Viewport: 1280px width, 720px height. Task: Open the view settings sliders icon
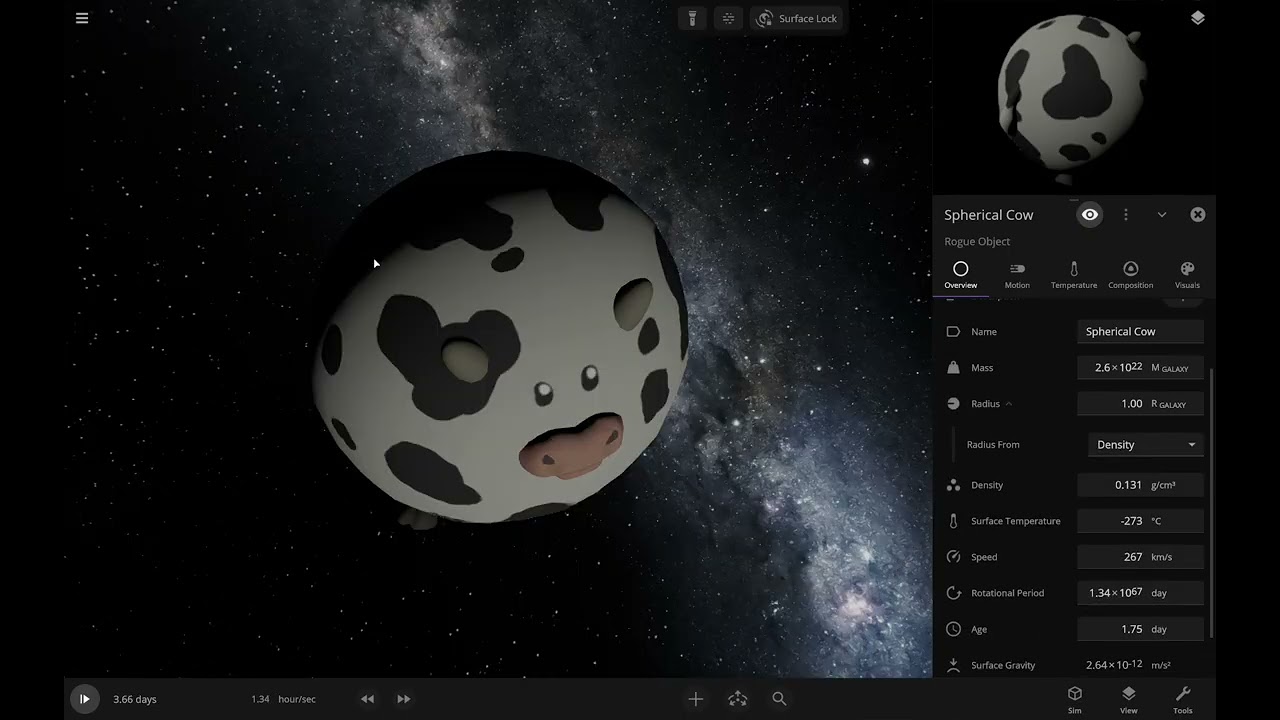(x=728, y=18)
